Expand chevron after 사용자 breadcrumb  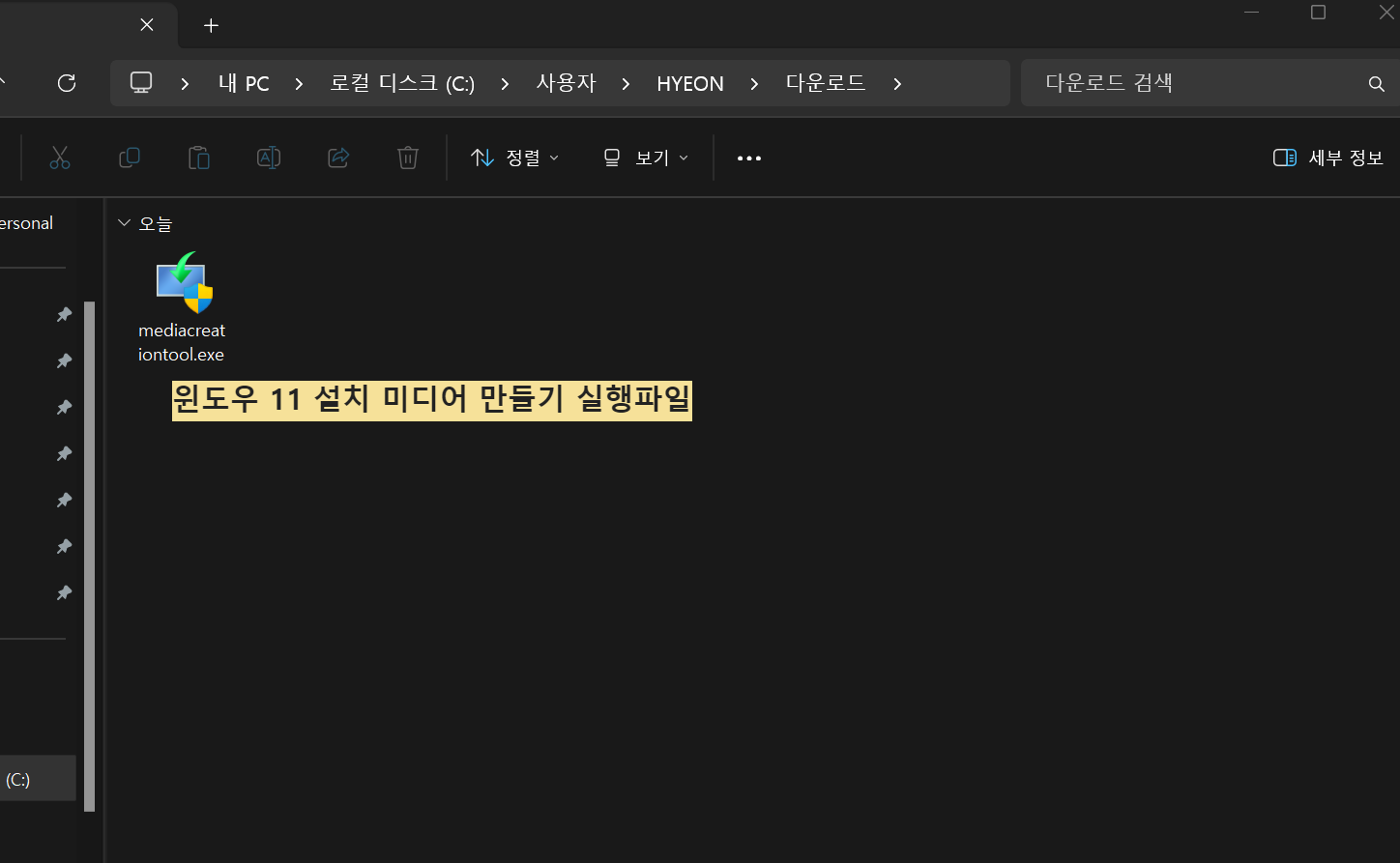click(x=626, y=84)
